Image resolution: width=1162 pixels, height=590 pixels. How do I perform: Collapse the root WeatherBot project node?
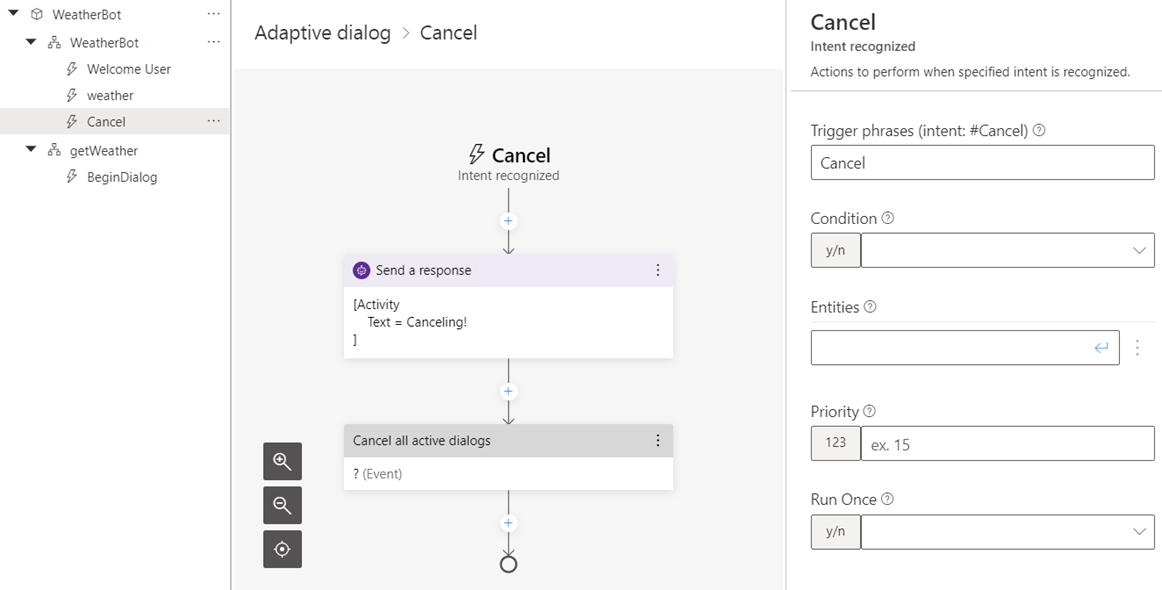coord(14,15)
